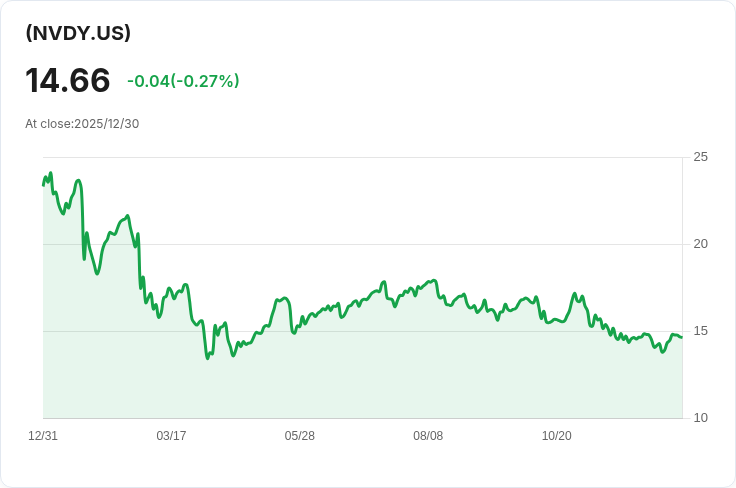Click the 25 label on the price axis
The height and width of the screenshot is (488, 736).
point(701,157)
